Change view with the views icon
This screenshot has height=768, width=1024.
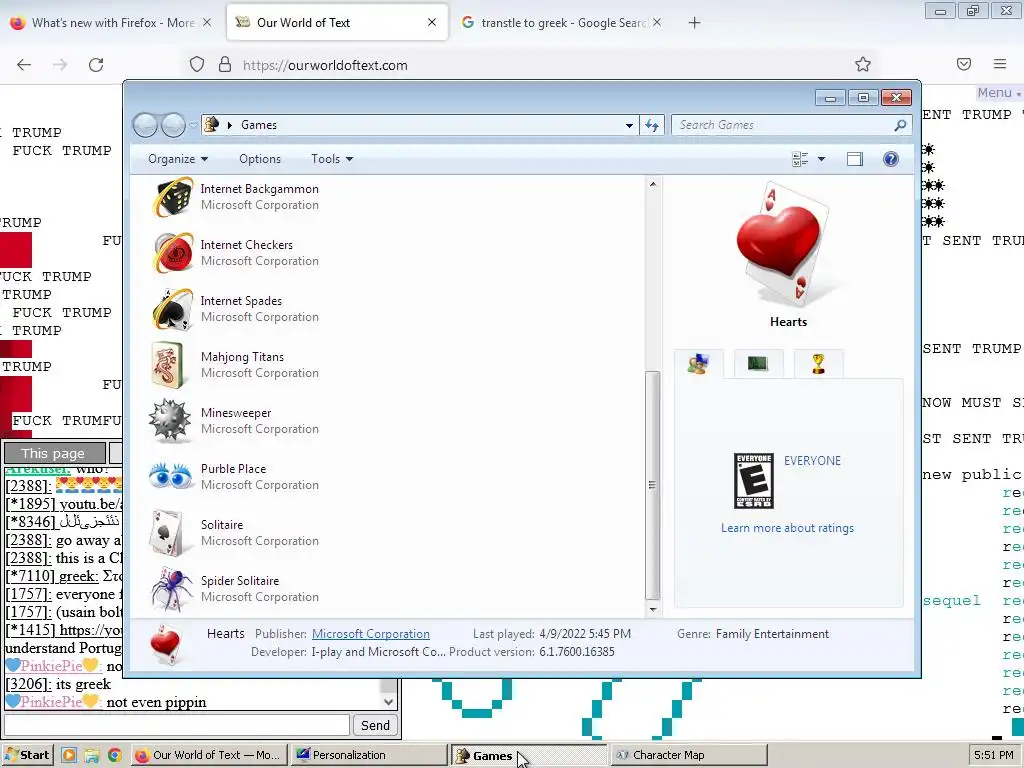[800, 159]
